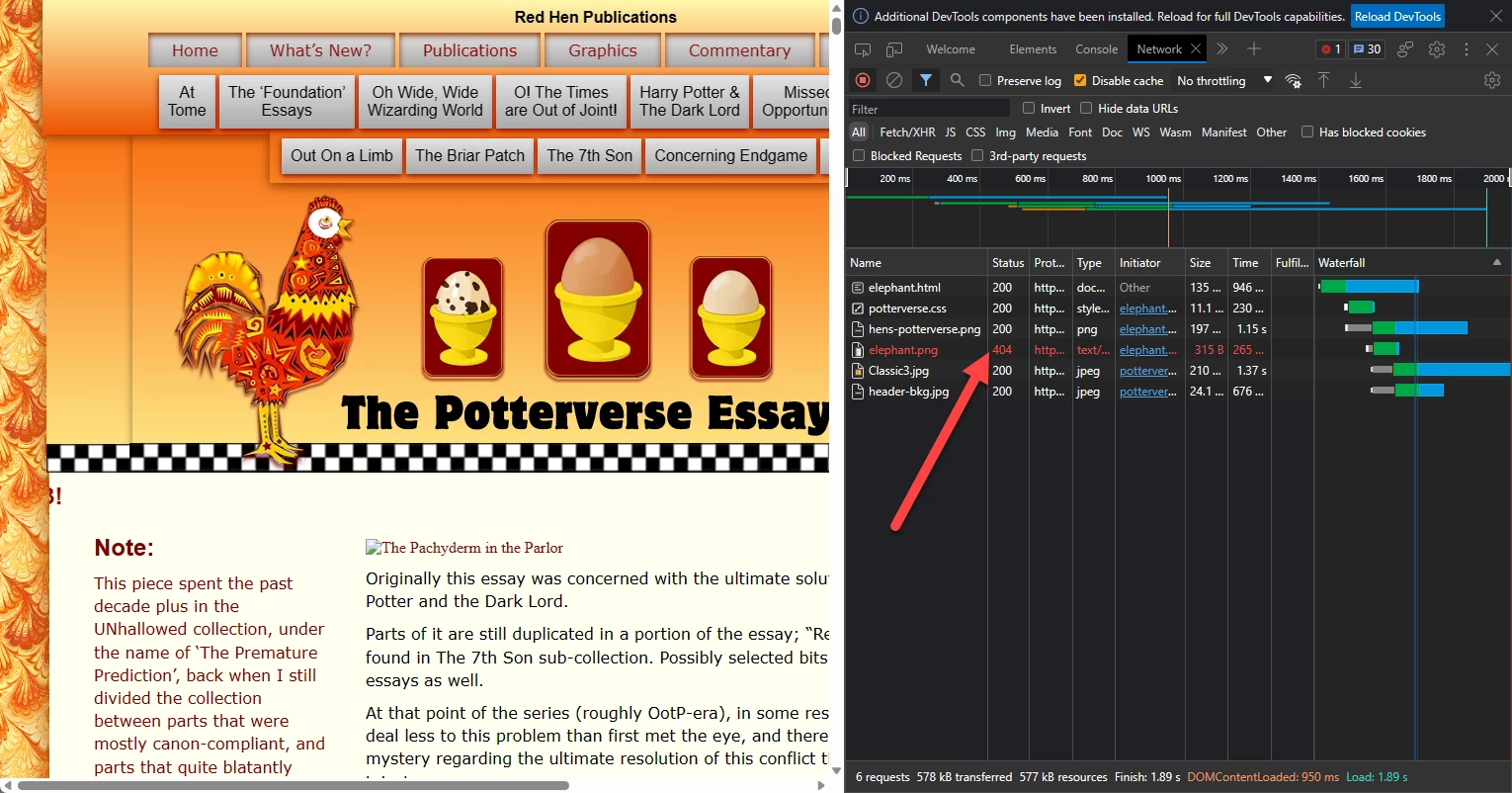Screen dimensions: 1512x793
Task: Dismiss the DevTools components info bar
Action: [x=1495, y=16]
